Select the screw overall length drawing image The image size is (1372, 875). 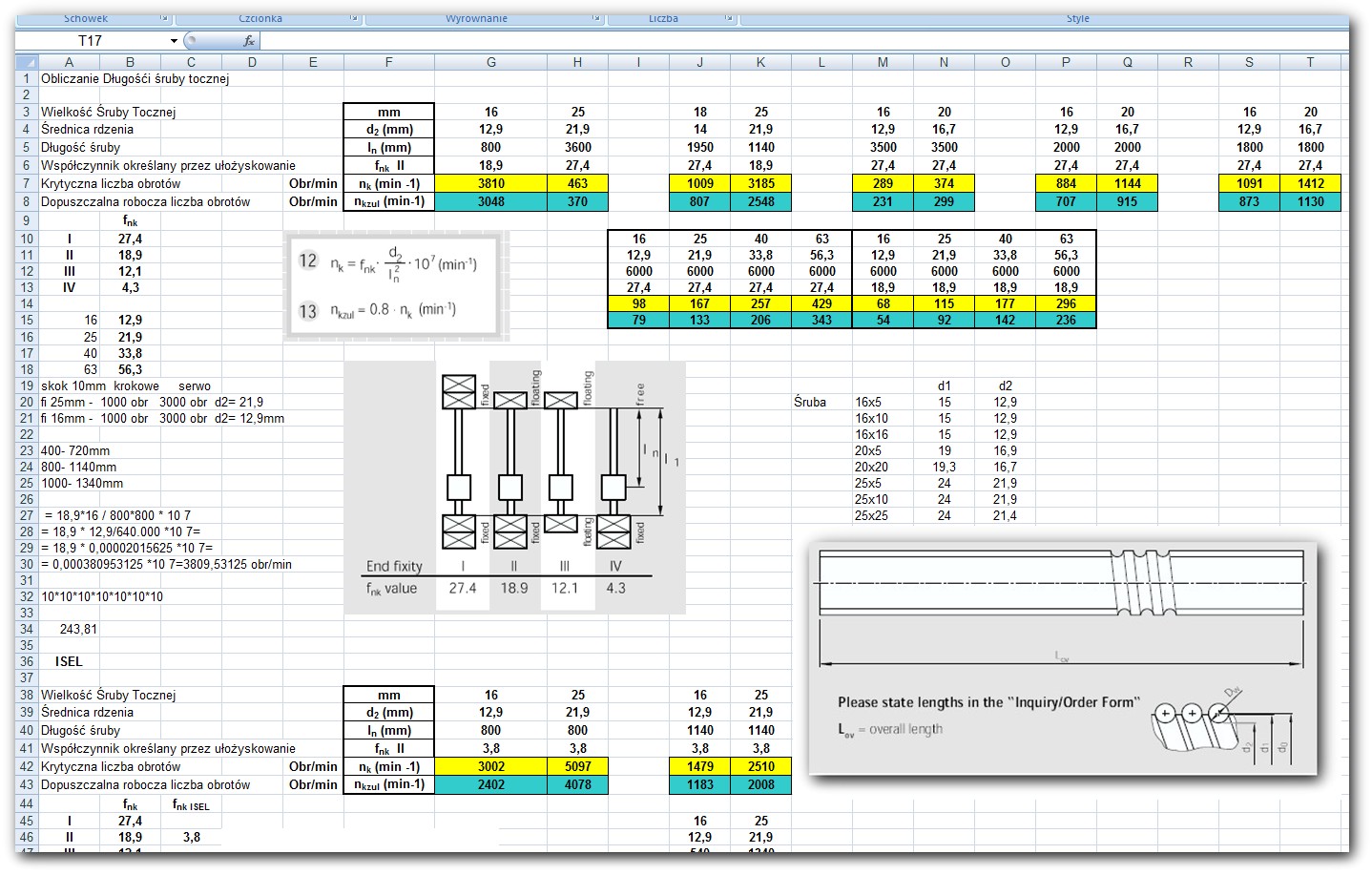(1062, 658)
